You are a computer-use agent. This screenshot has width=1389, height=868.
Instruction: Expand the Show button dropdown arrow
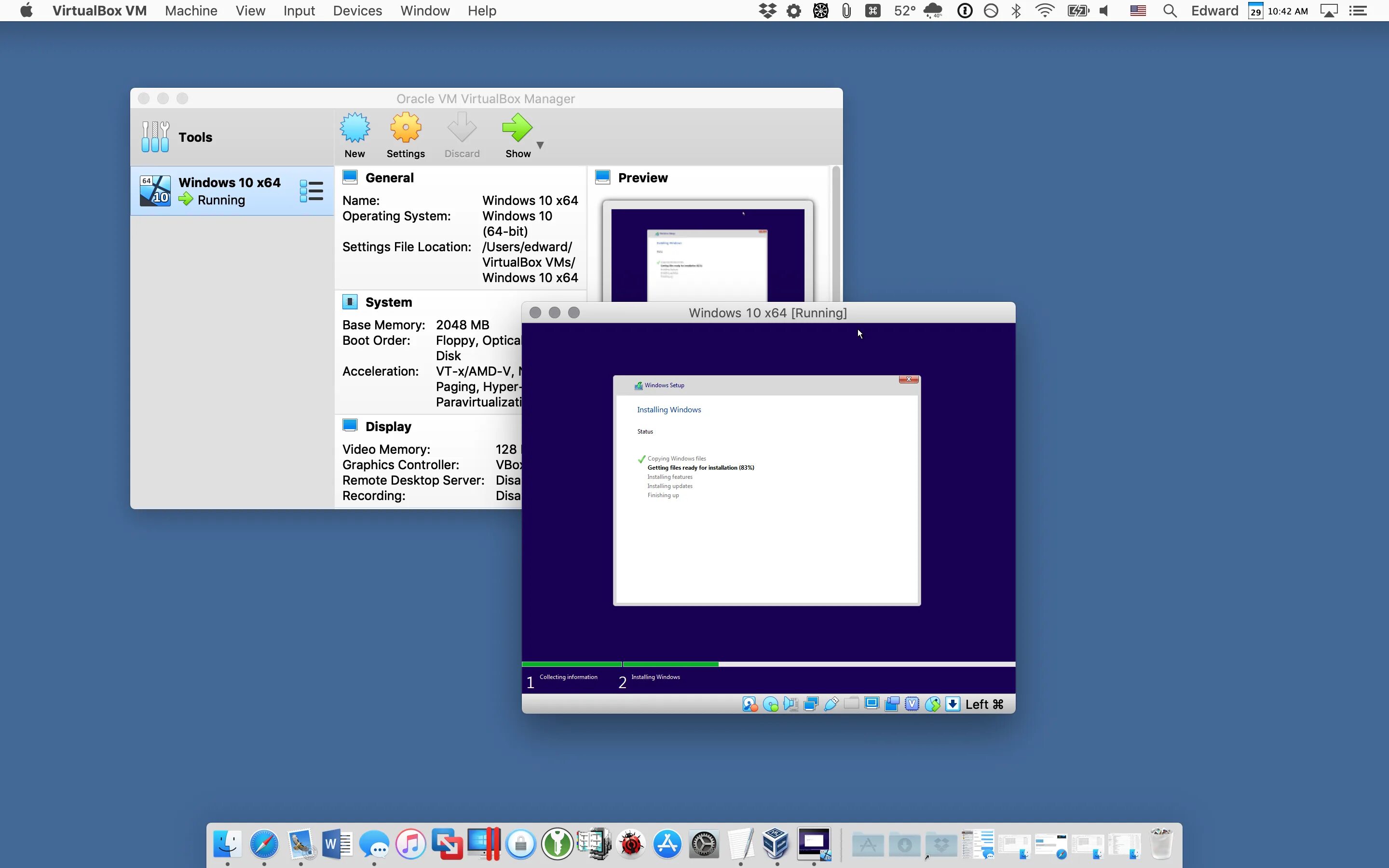540,145
